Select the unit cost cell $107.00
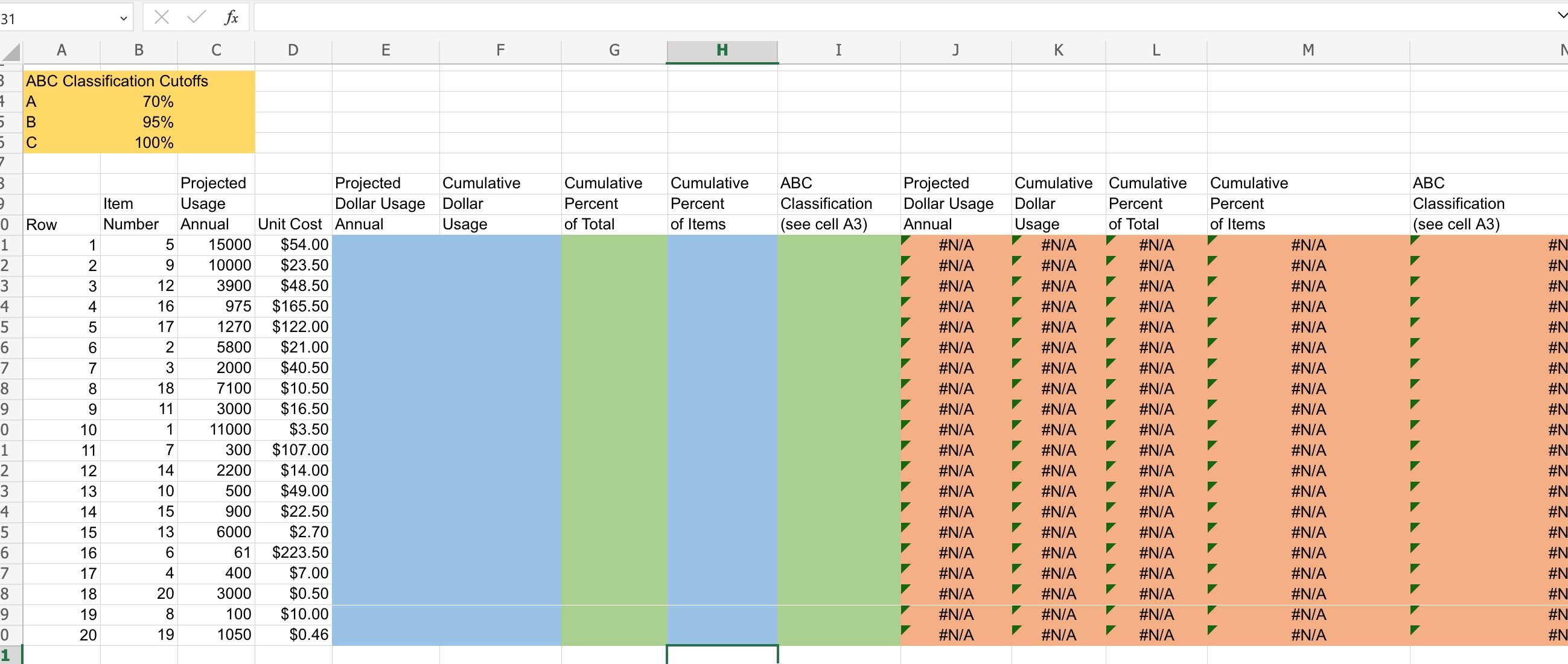1568x664 pixels. tap(293, 450)
